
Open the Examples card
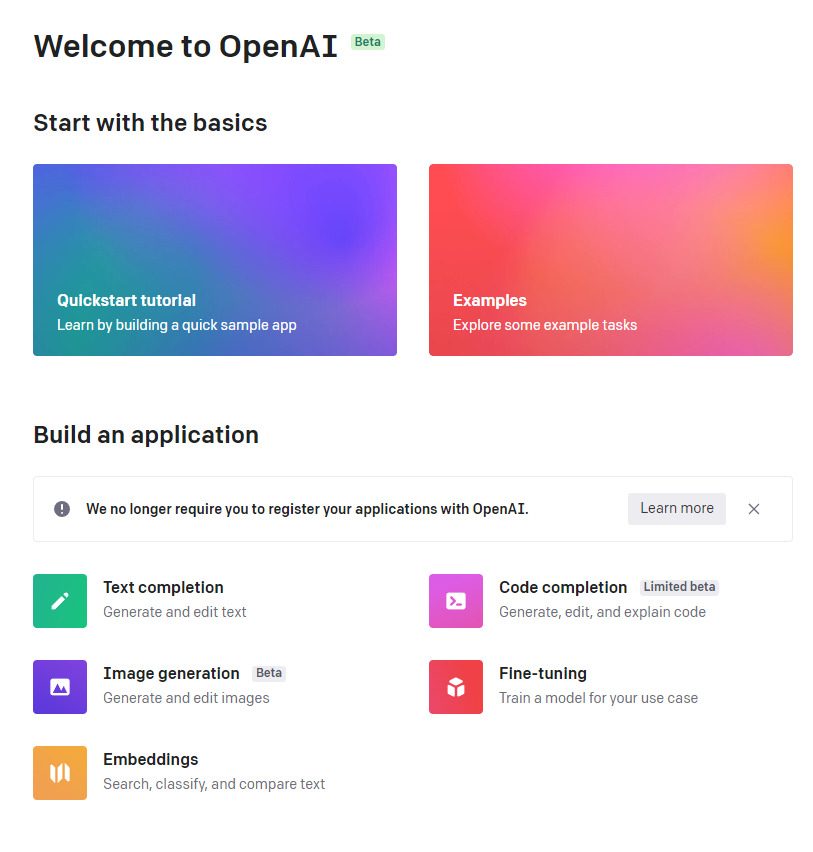point(610,260)
